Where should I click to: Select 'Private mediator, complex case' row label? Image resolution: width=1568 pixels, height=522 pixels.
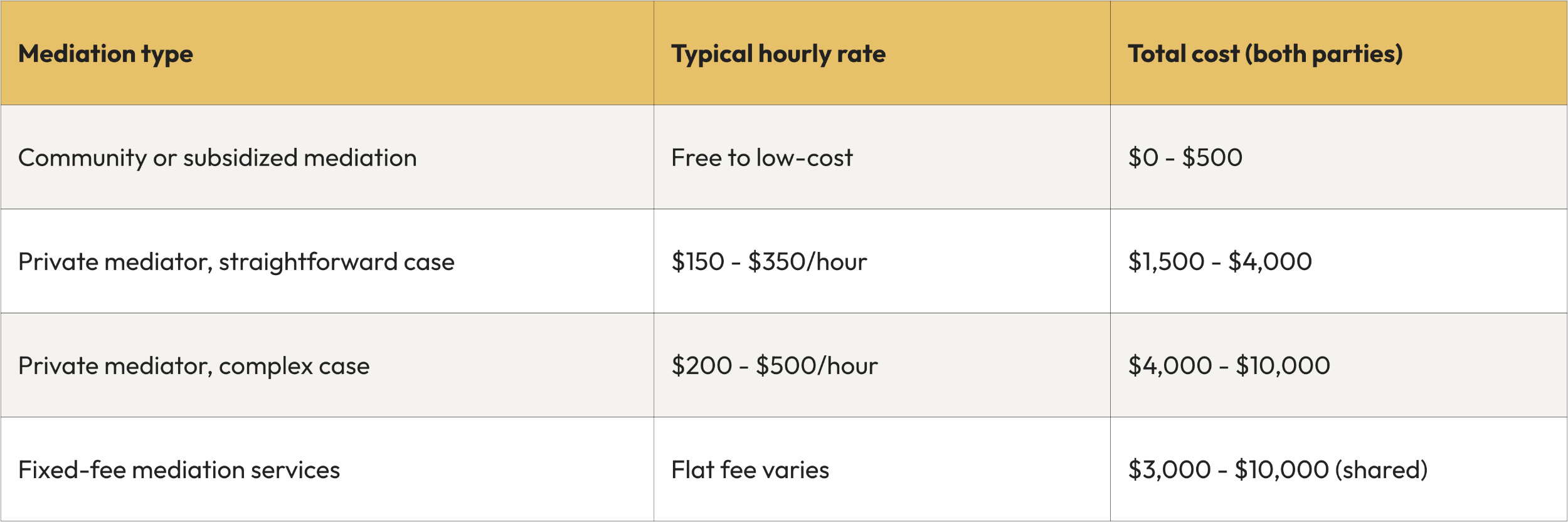[194, 366]
